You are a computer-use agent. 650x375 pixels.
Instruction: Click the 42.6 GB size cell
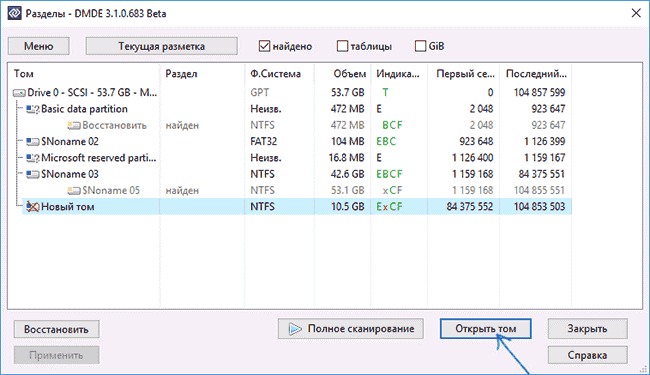(x=347, y=174)
